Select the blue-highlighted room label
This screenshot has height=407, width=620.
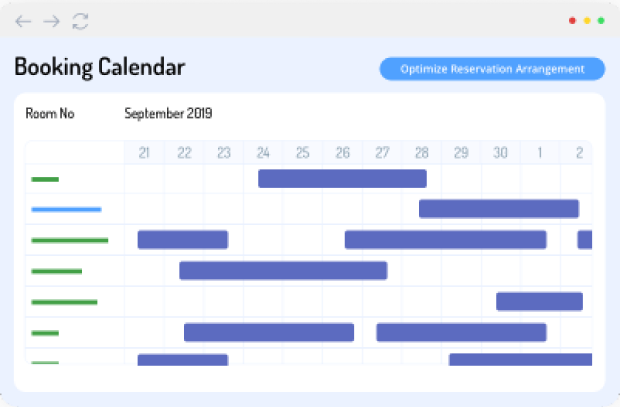(x=66, y=210)
